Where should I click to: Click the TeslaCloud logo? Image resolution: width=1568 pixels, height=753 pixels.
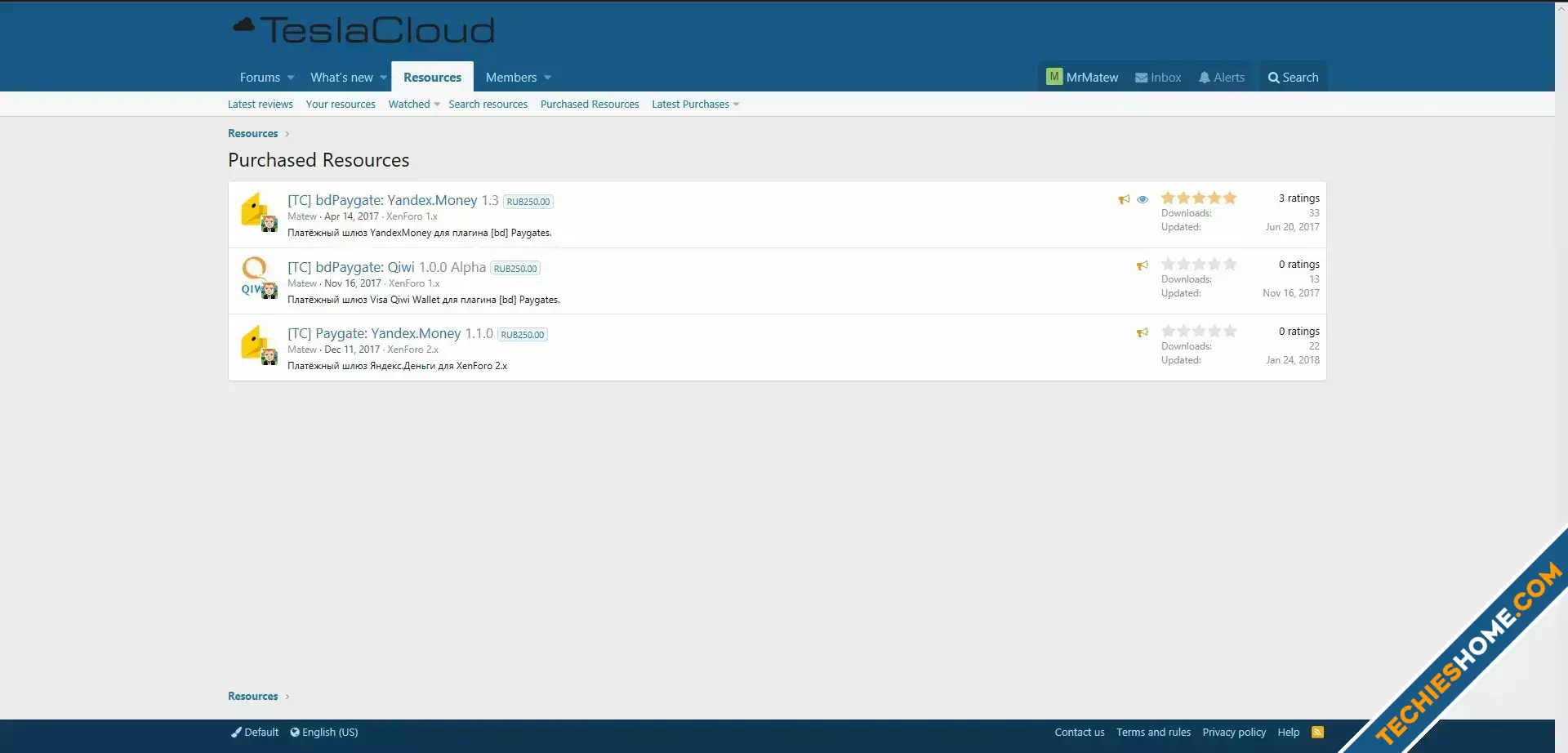(363, 30)
